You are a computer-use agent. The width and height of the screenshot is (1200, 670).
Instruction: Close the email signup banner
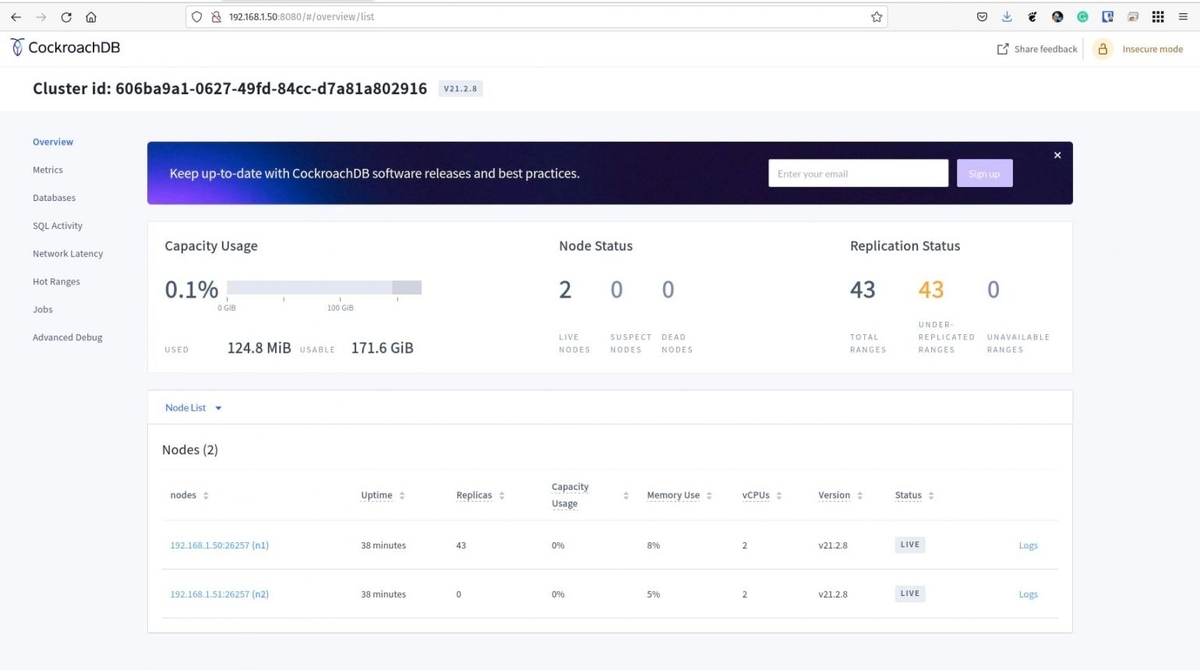point(1057,155)
